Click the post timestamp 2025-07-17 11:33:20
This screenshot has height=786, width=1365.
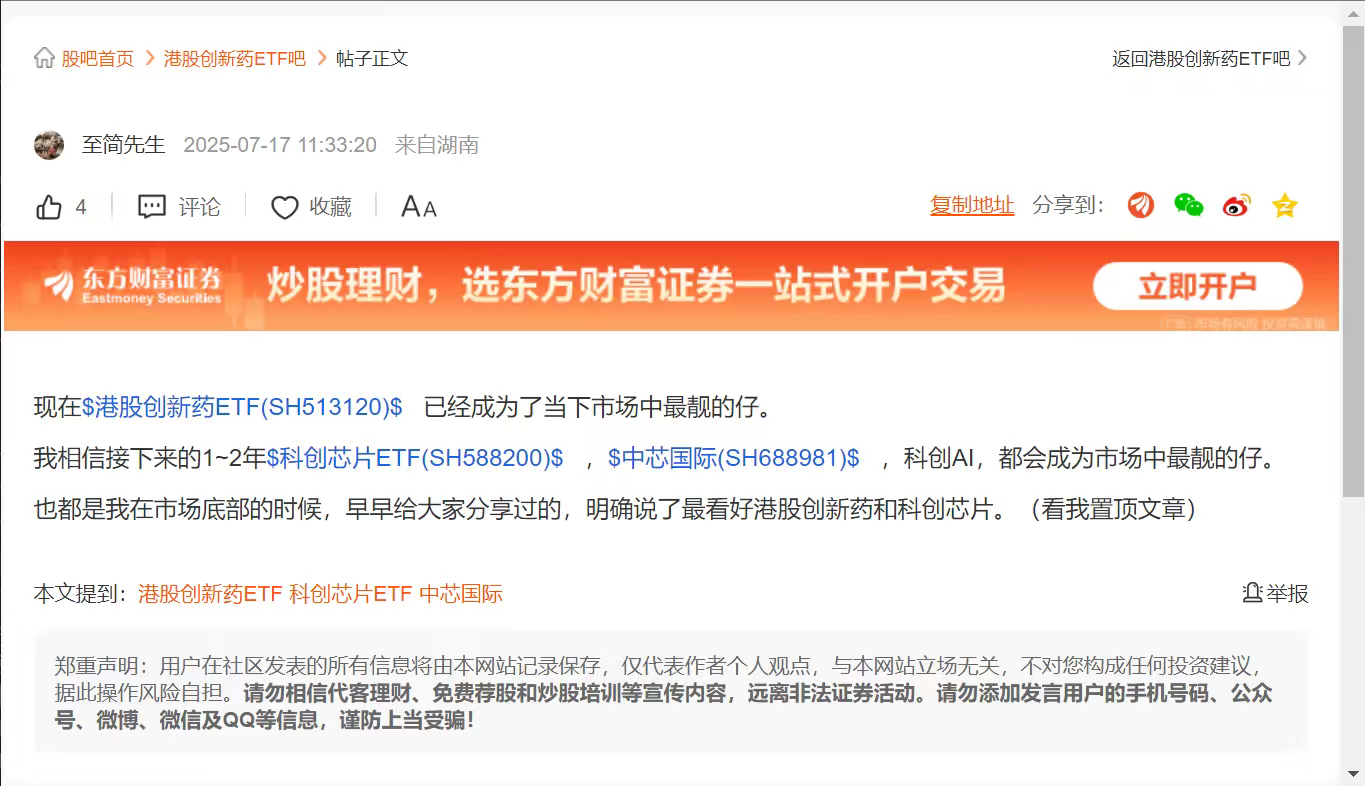[x=280, y=145]
